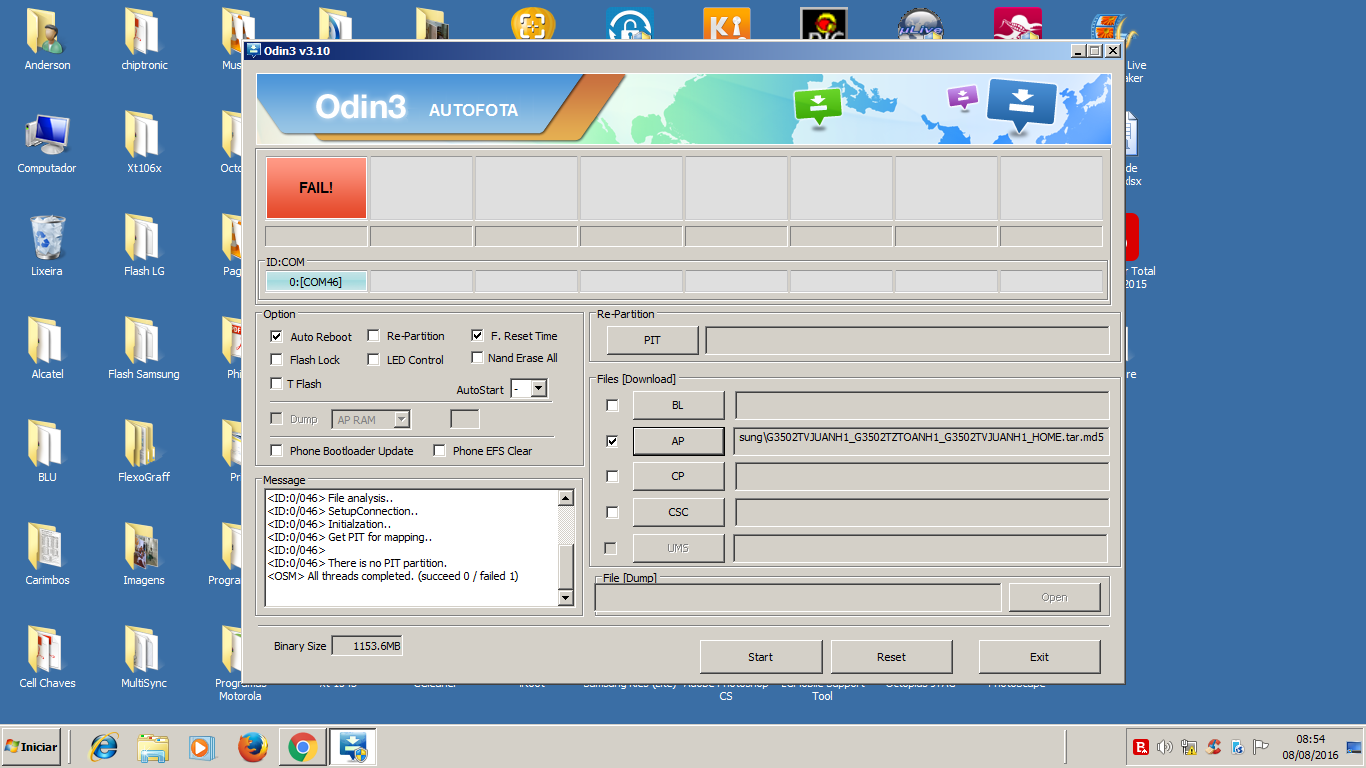Click the CSC file browse button
This screenshot has height=768, width=1366.
click(x=678, y=512)
